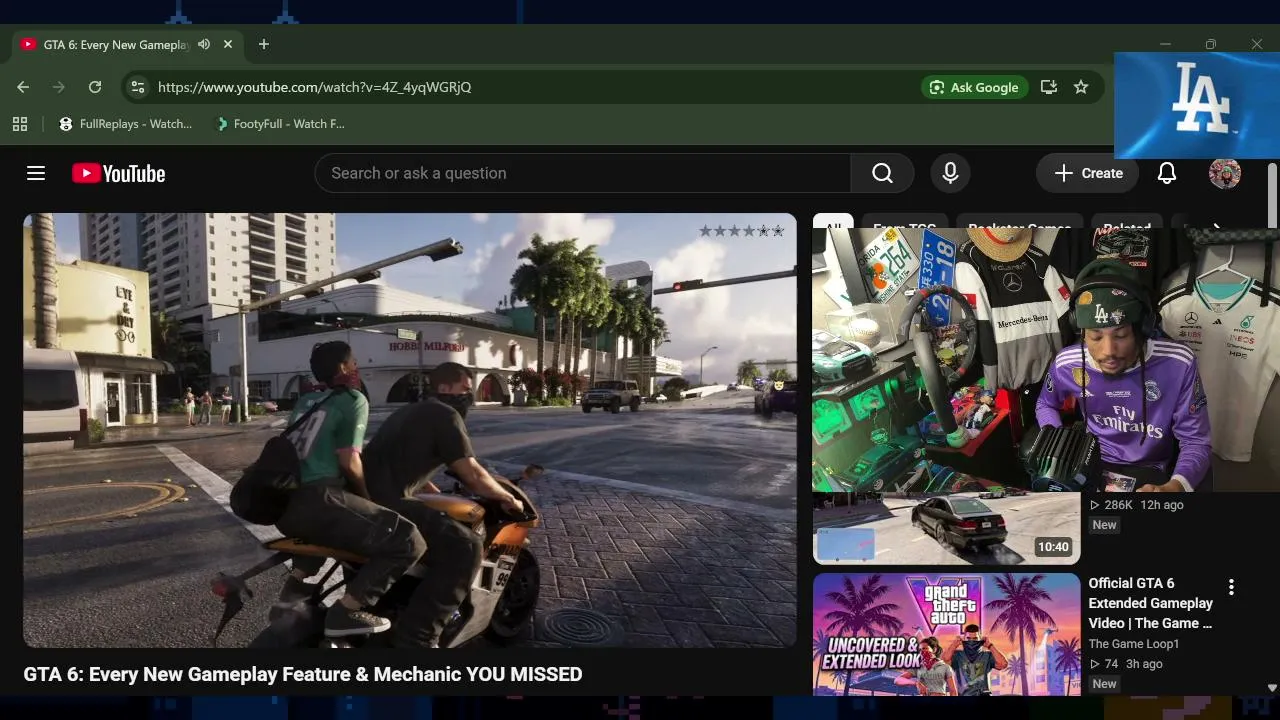
Task: Open Official GTA 6 Extended Gameplay Video title
Action: pos(1151,603)
